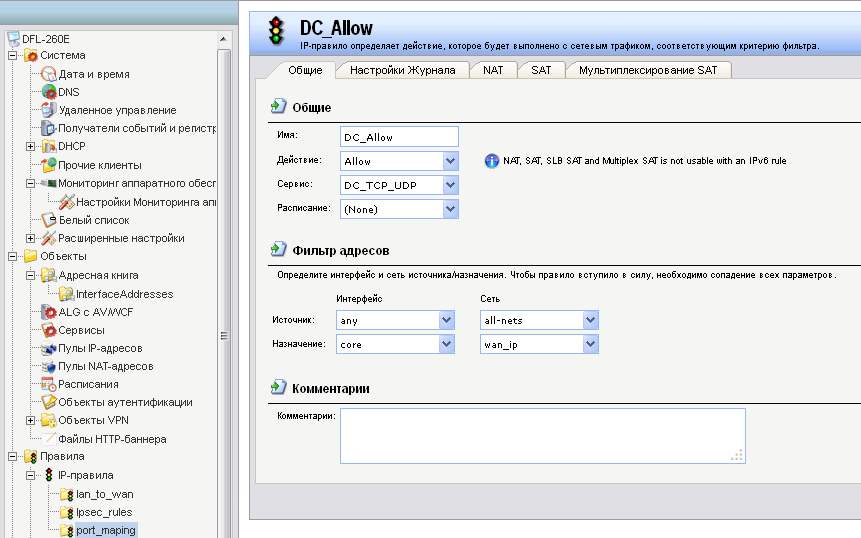
Task: Click into the Комментарии text area
Action: 542,435
